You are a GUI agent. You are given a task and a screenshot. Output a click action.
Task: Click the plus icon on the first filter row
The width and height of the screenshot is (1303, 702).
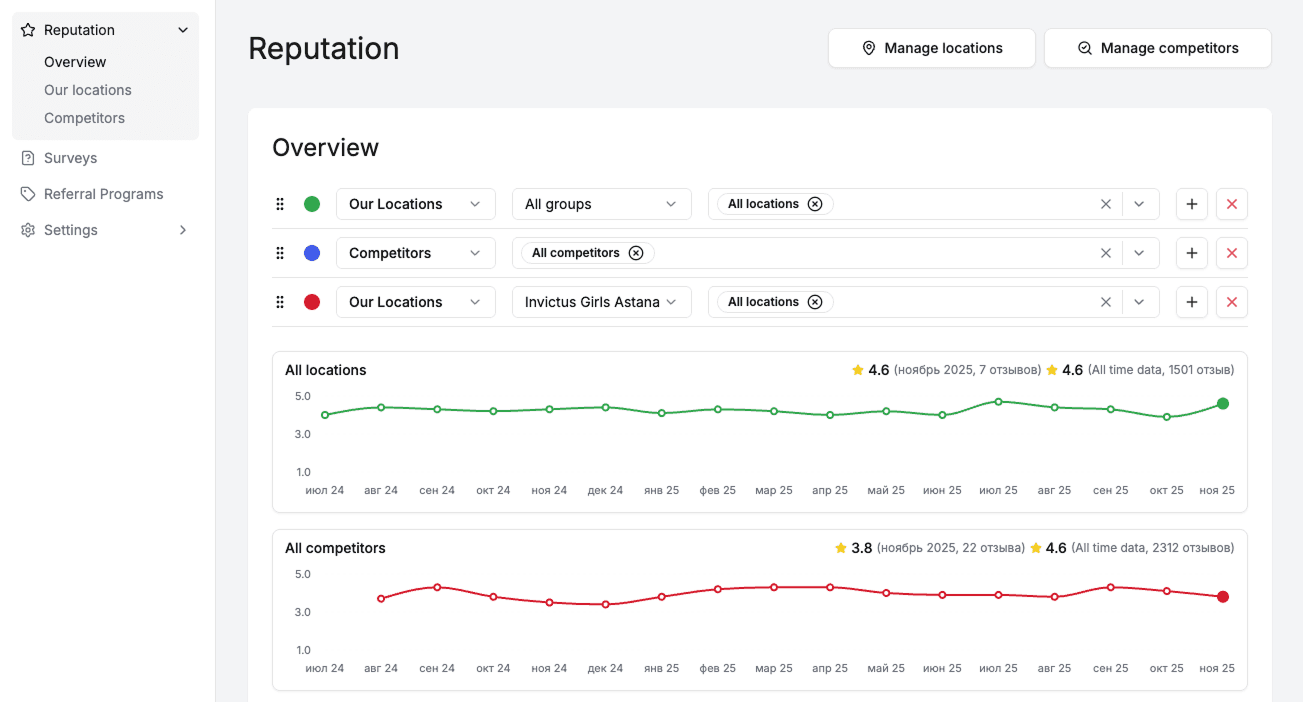coord(1191,203)
